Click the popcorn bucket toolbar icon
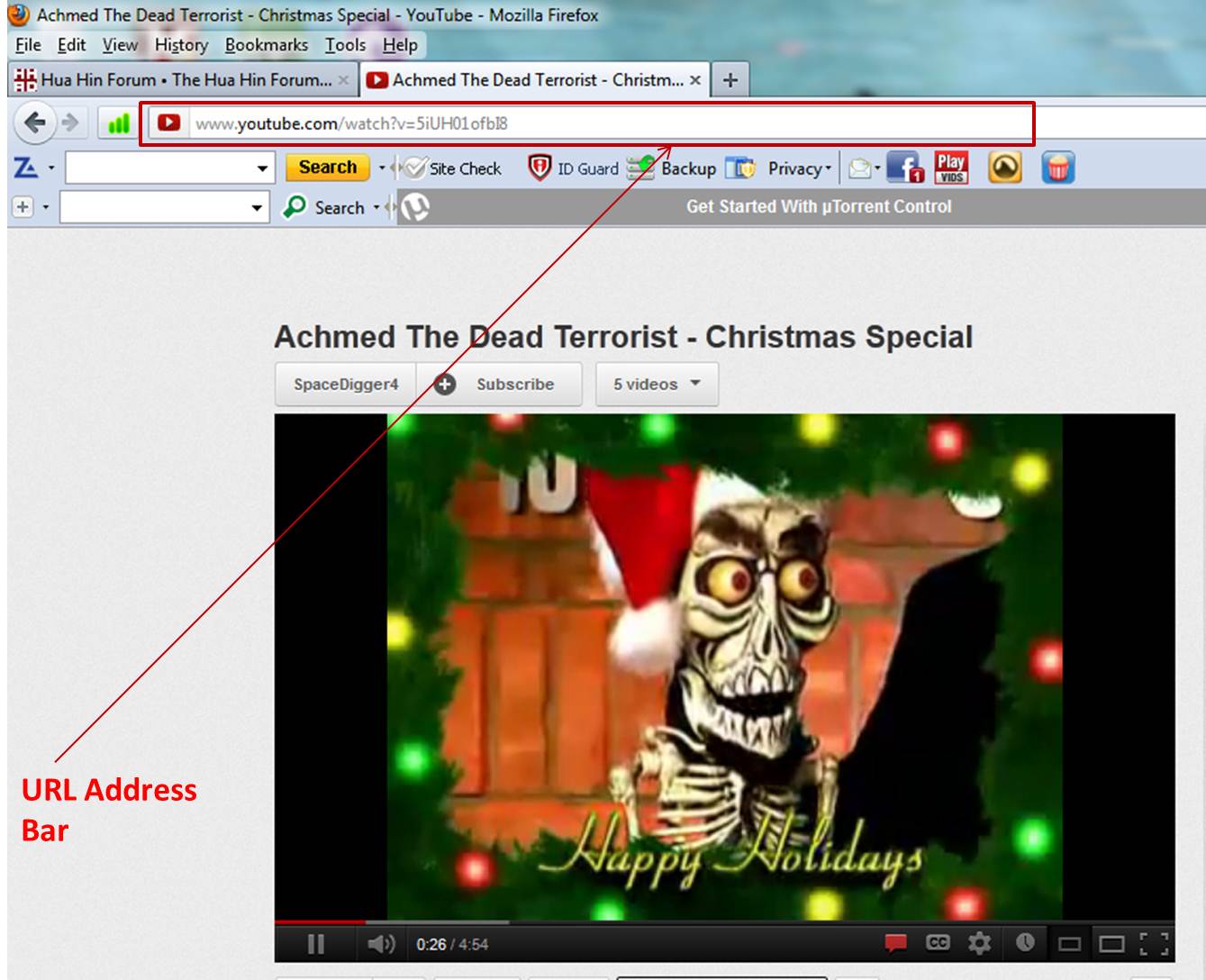The height and width of the screenshot is (980, 1206). [x=1058, y=168]
